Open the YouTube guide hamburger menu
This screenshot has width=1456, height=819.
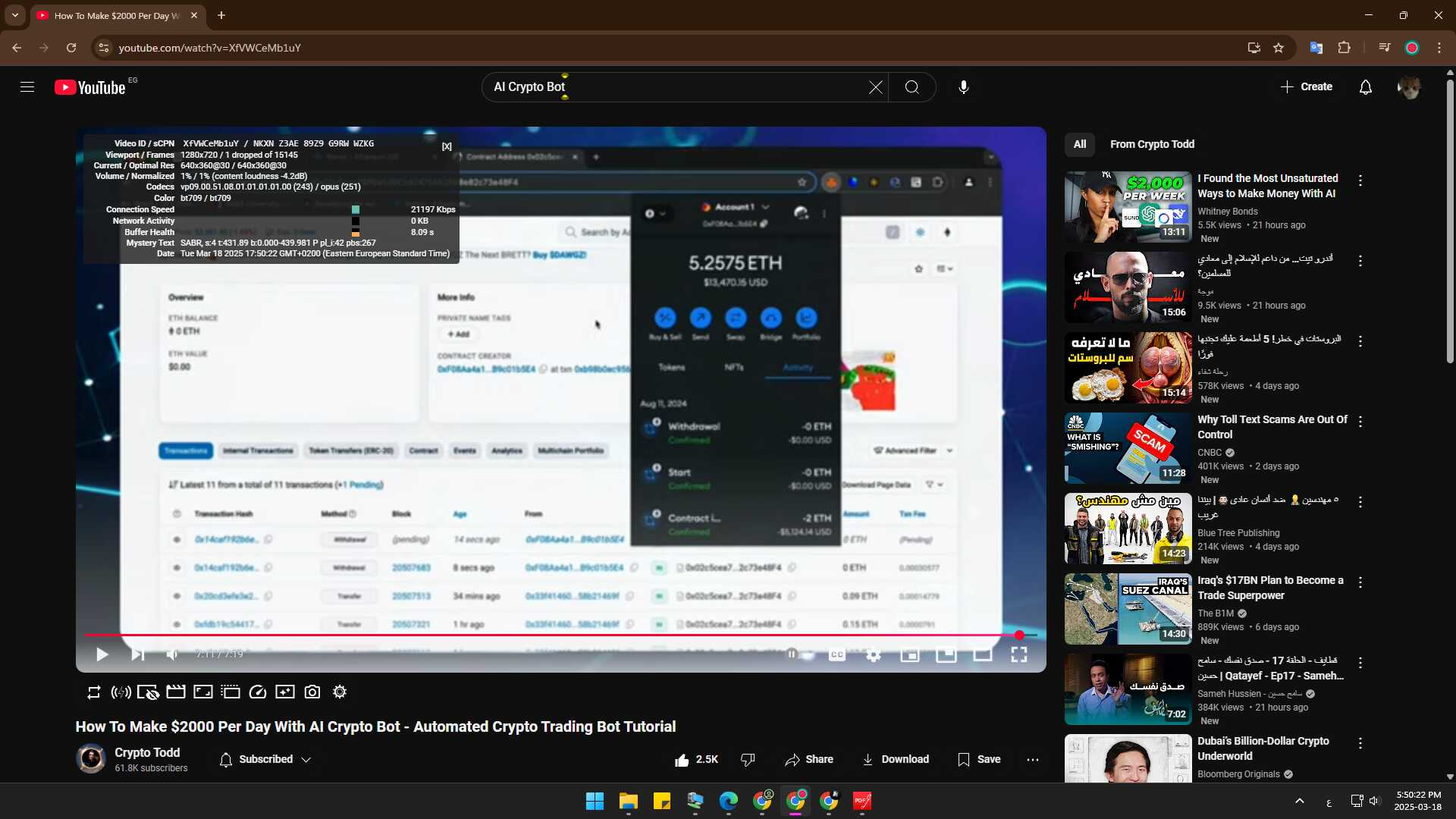click(x=27, y=87)
